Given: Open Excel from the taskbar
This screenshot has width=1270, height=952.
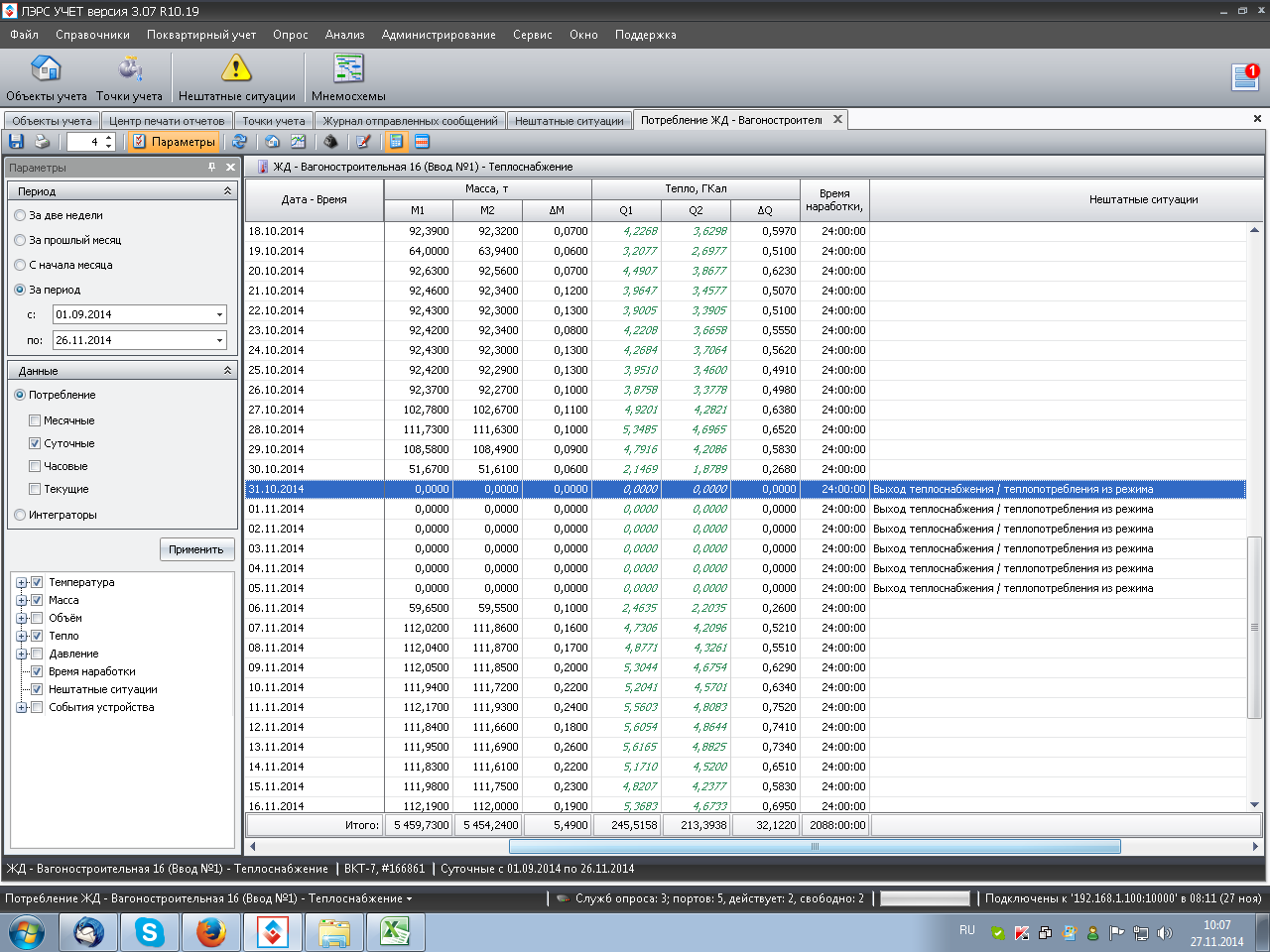Looking at the screenshot, I should (395, 932).
